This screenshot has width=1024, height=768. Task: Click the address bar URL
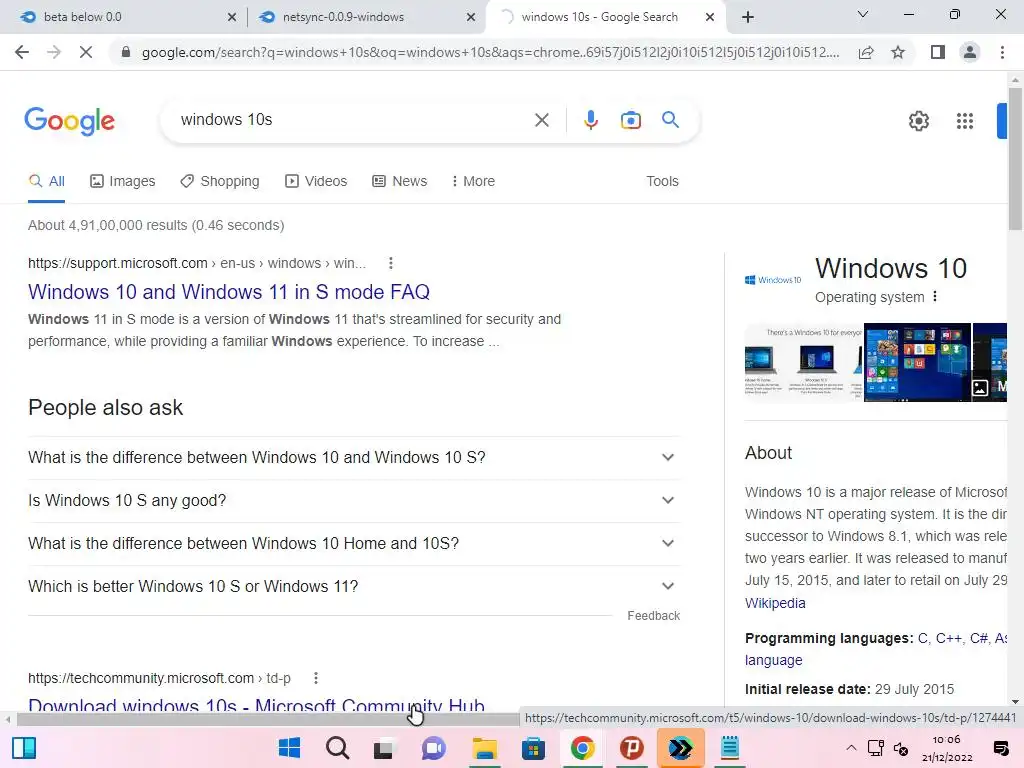click(x=490, y=52)
